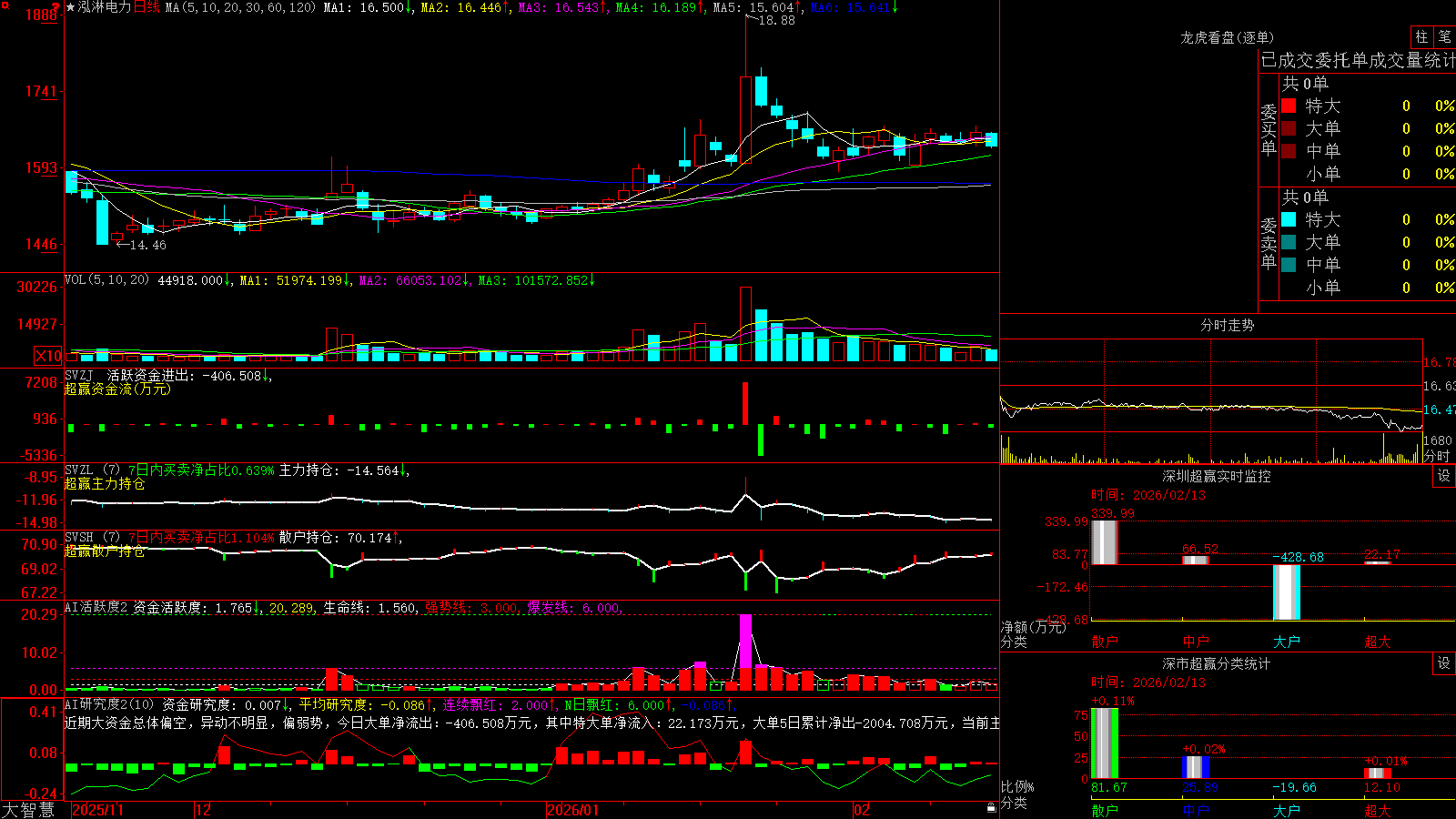Click the red square icon at top-left corner
This screenshot has height=819, width=1456.
5,5
